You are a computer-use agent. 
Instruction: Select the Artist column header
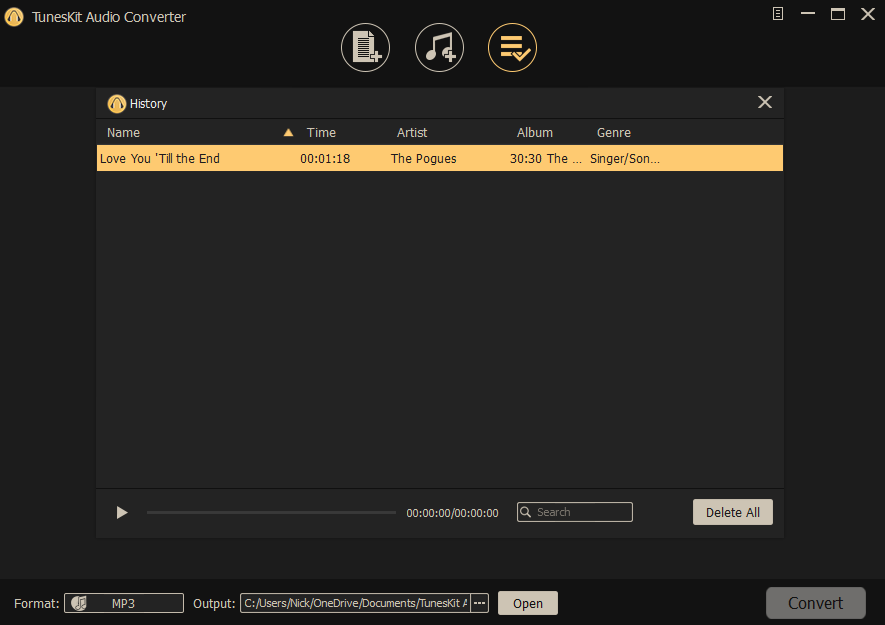(x=412, y=132)
